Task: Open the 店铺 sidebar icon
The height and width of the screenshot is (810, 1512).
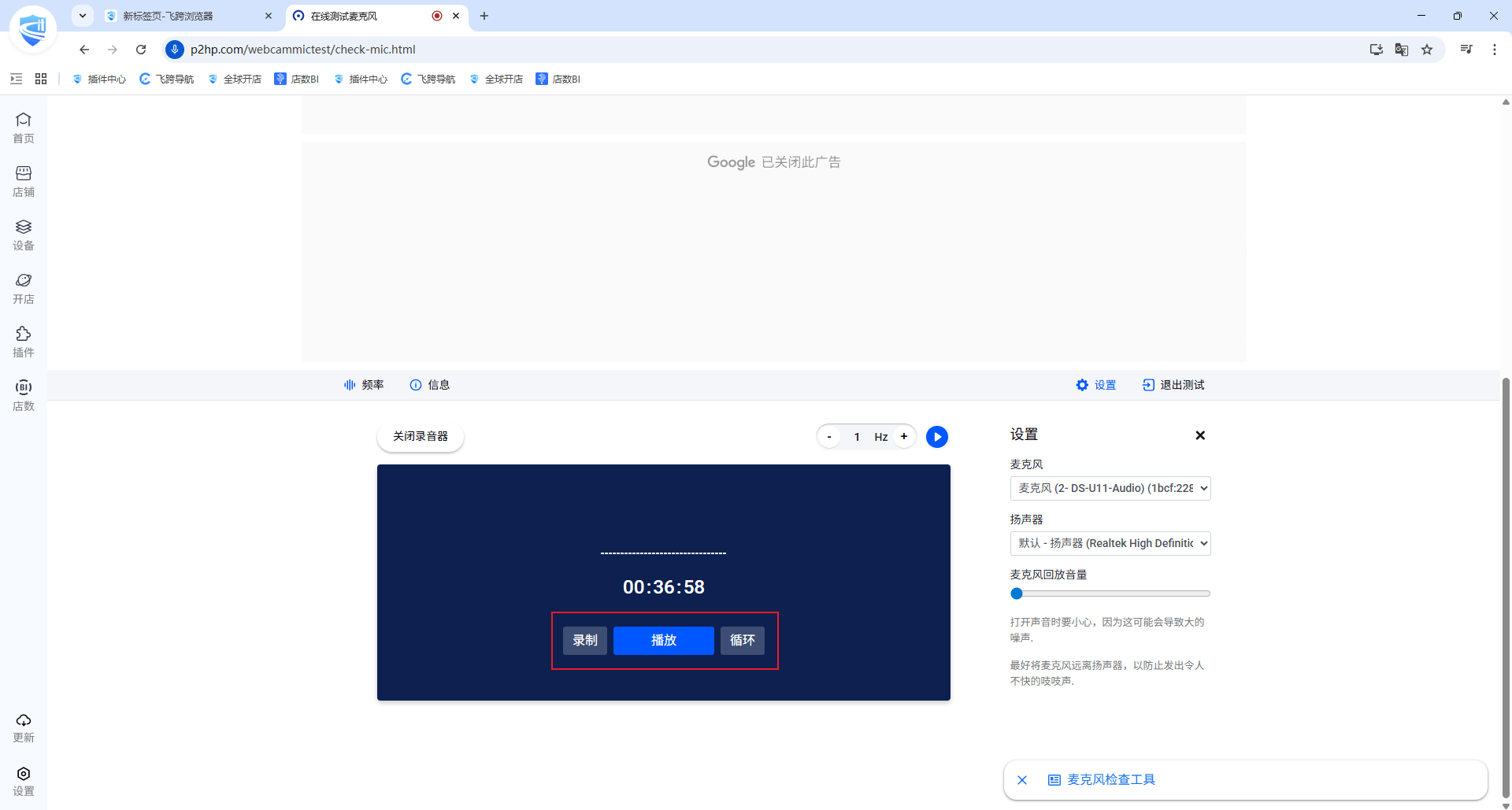Action: (24, 181)
